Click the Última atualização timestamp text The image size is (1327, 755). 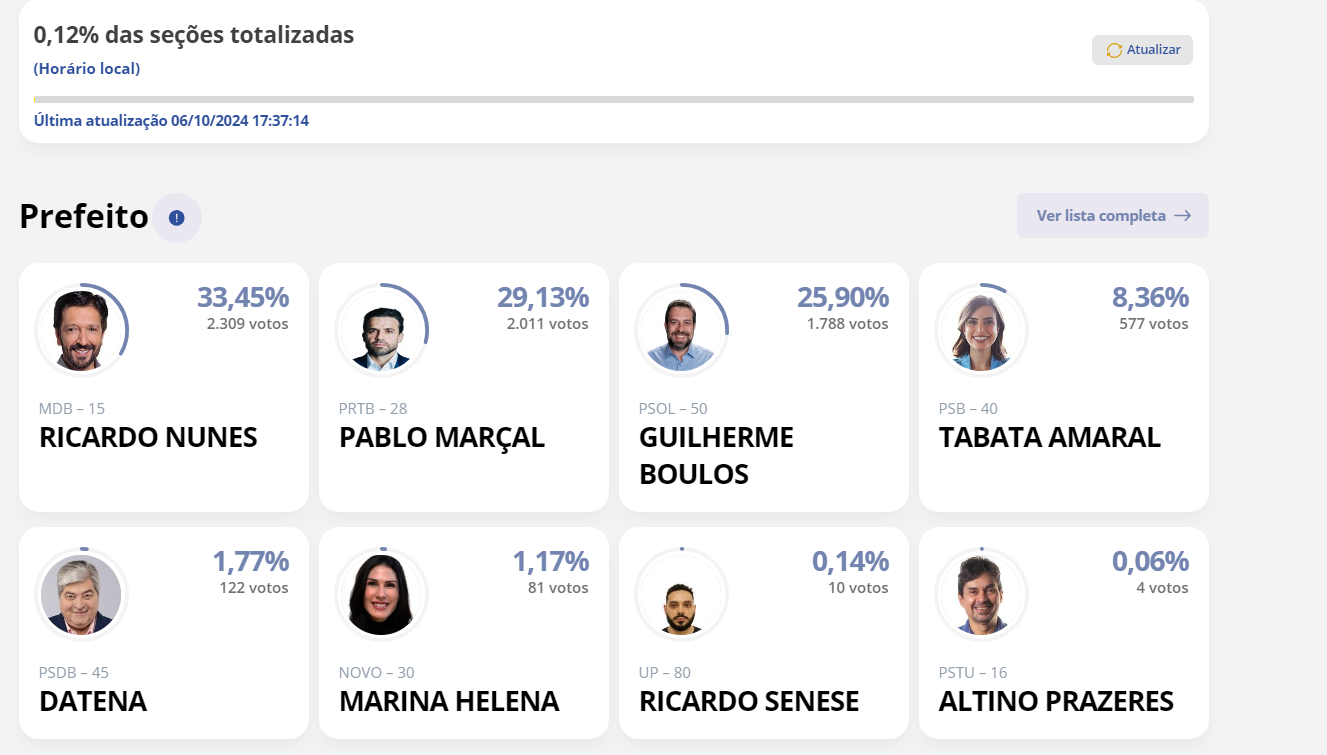pyautogui.click(x=171, y=121)
